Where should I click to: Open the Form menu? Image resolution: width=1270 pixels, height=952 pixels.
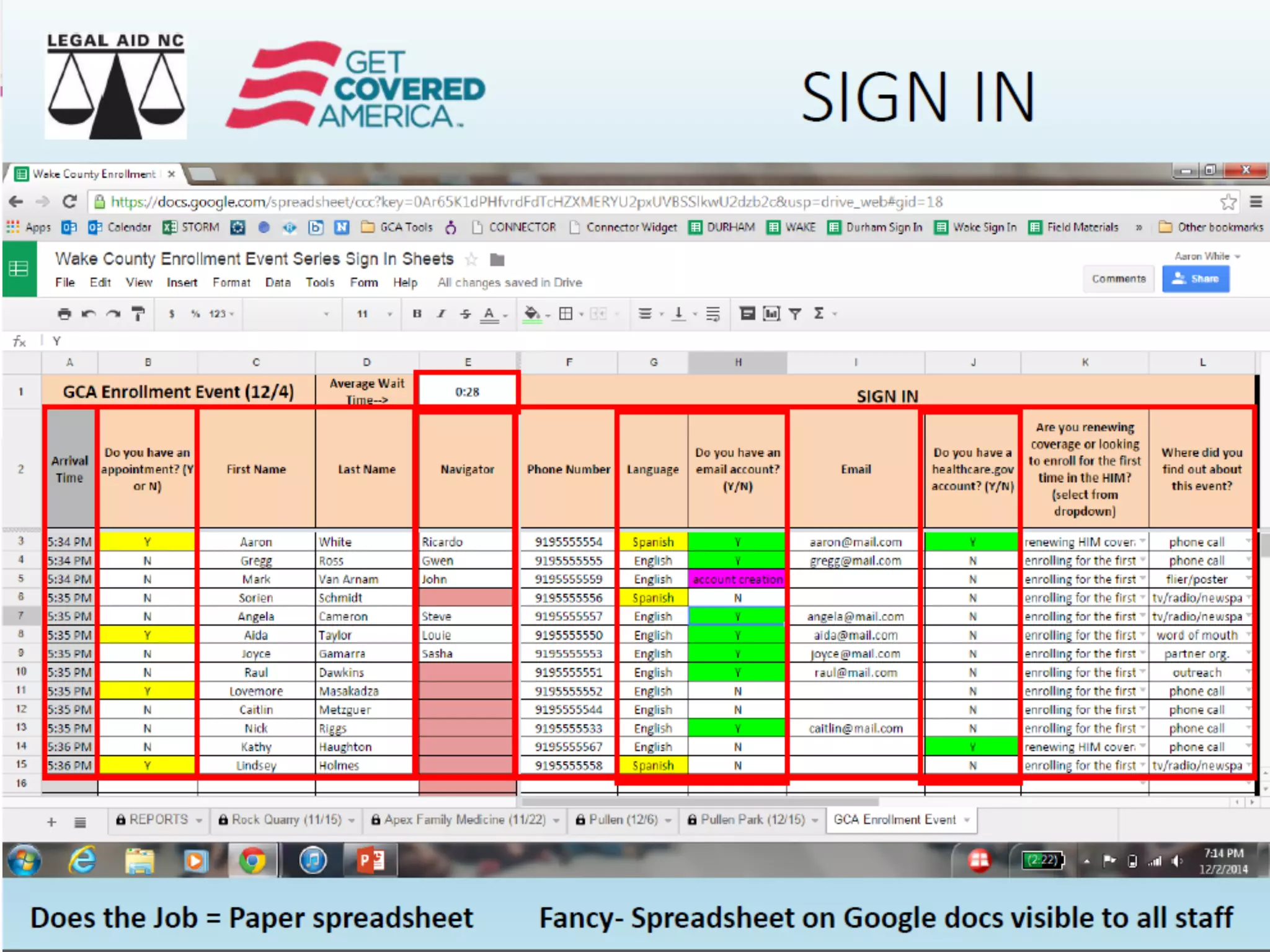[x=363, y=283]
